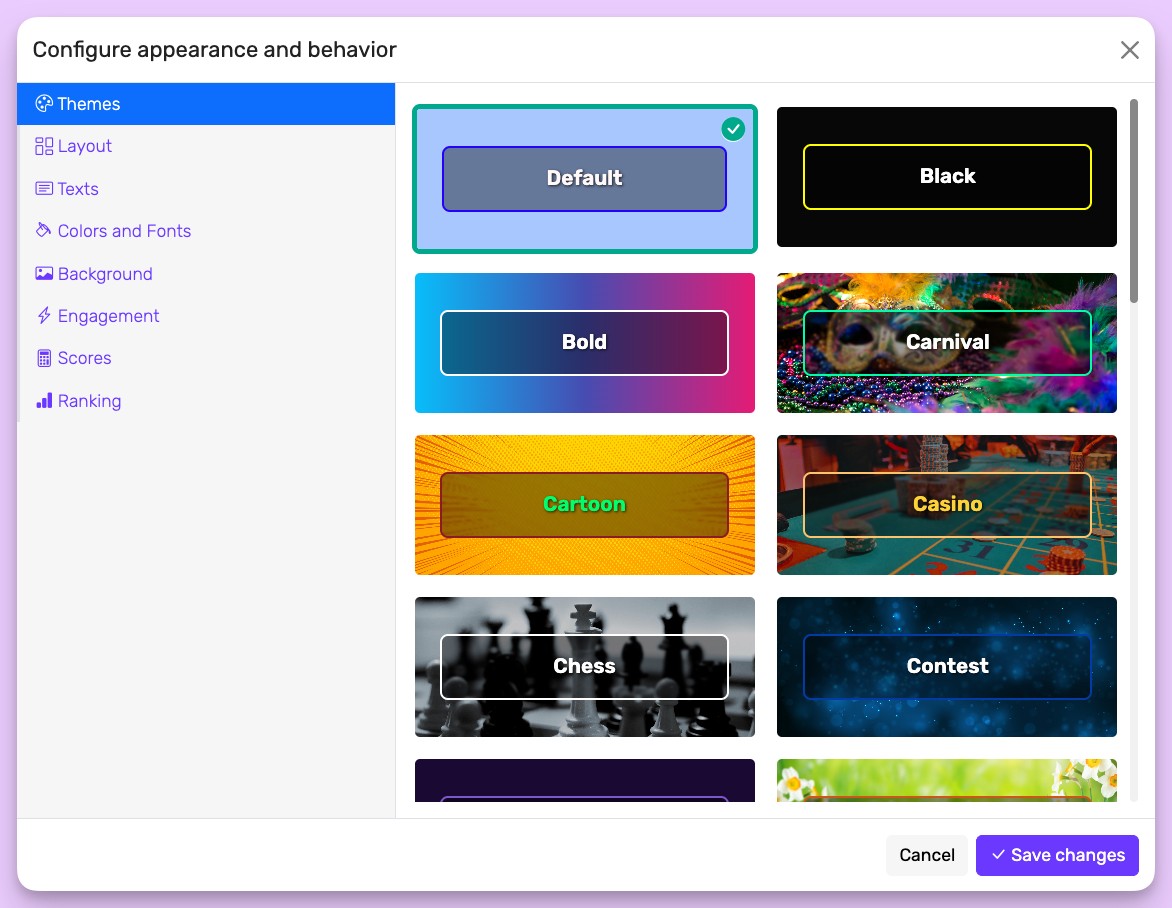The image size is (1172, 908).
Task: Pick the Bold gradient theme
Action: (585, 343)
